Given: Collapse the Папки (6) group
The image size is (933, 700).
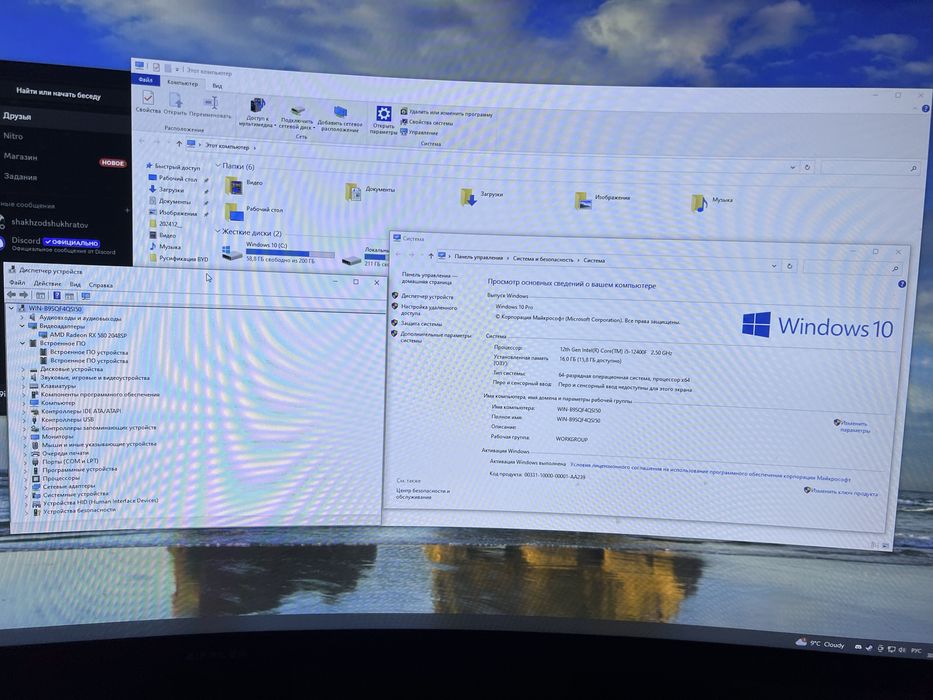Looking at the screenshot, I should click(x=218, y=165).
